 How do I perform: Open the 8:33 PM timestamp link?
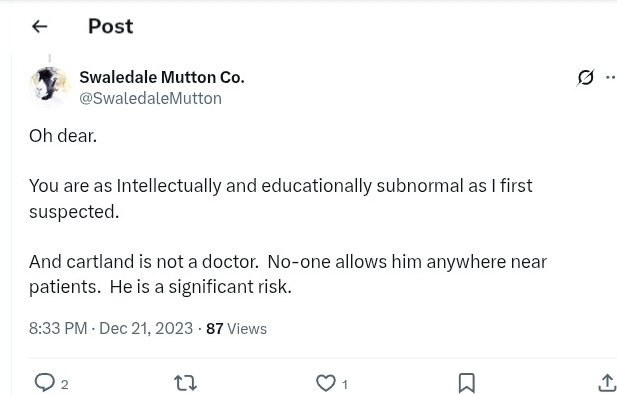click(x=58, y=328)
